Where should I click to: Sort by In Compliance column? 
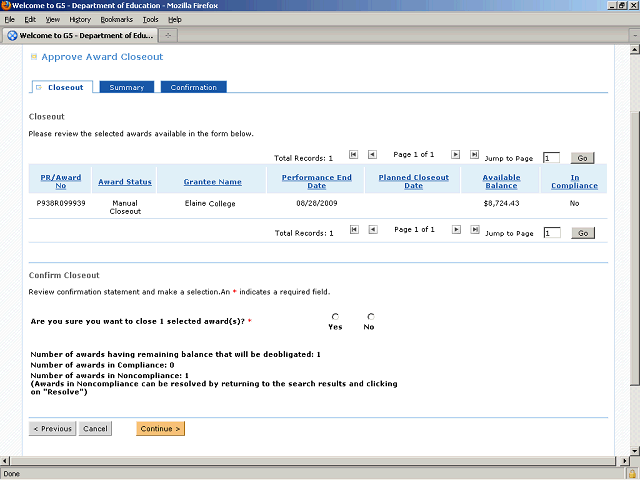click(x=574, y=182)
